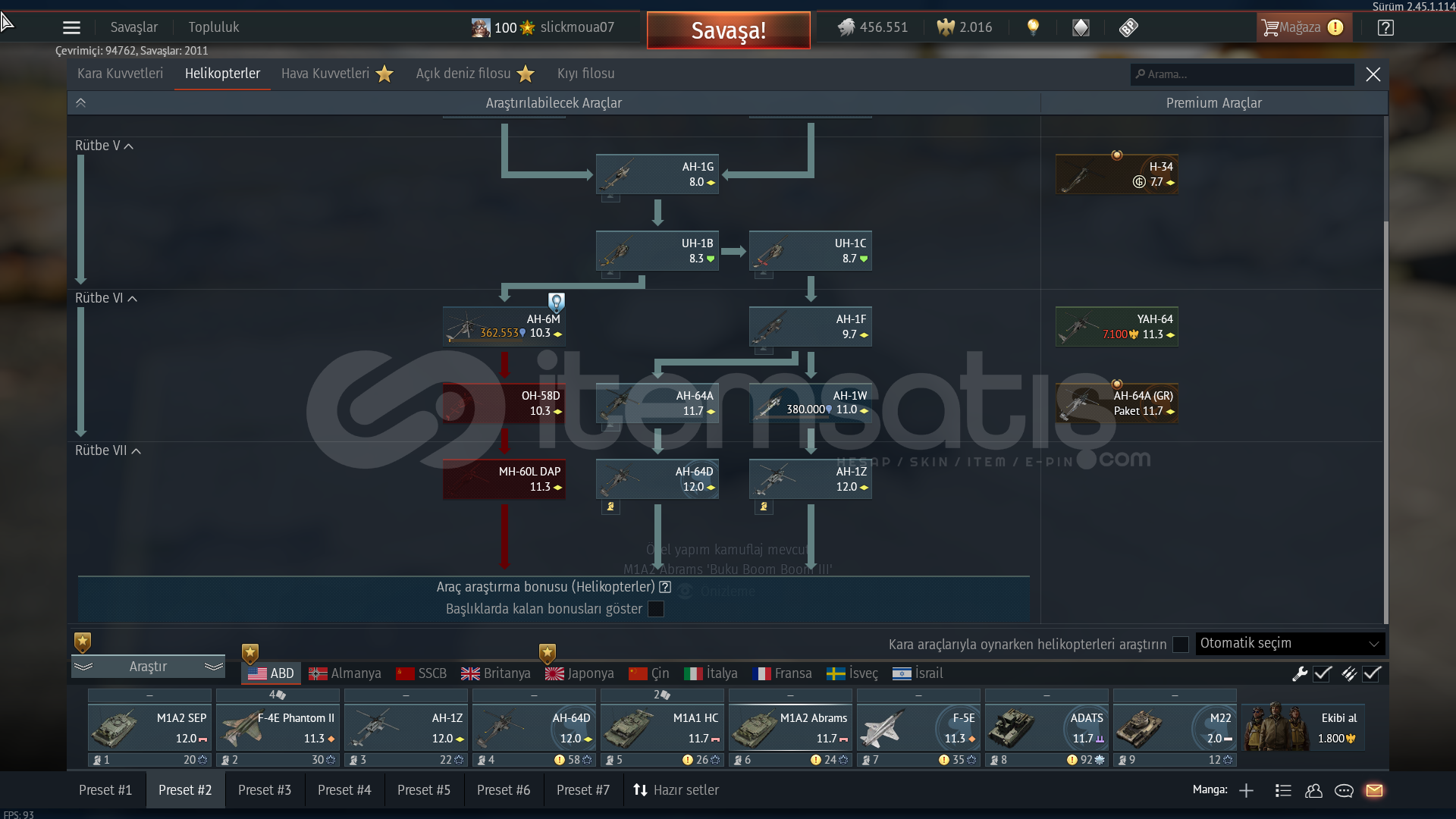Select the Almanya nation
1456x819 pixels.
click(x=345, y=673)
